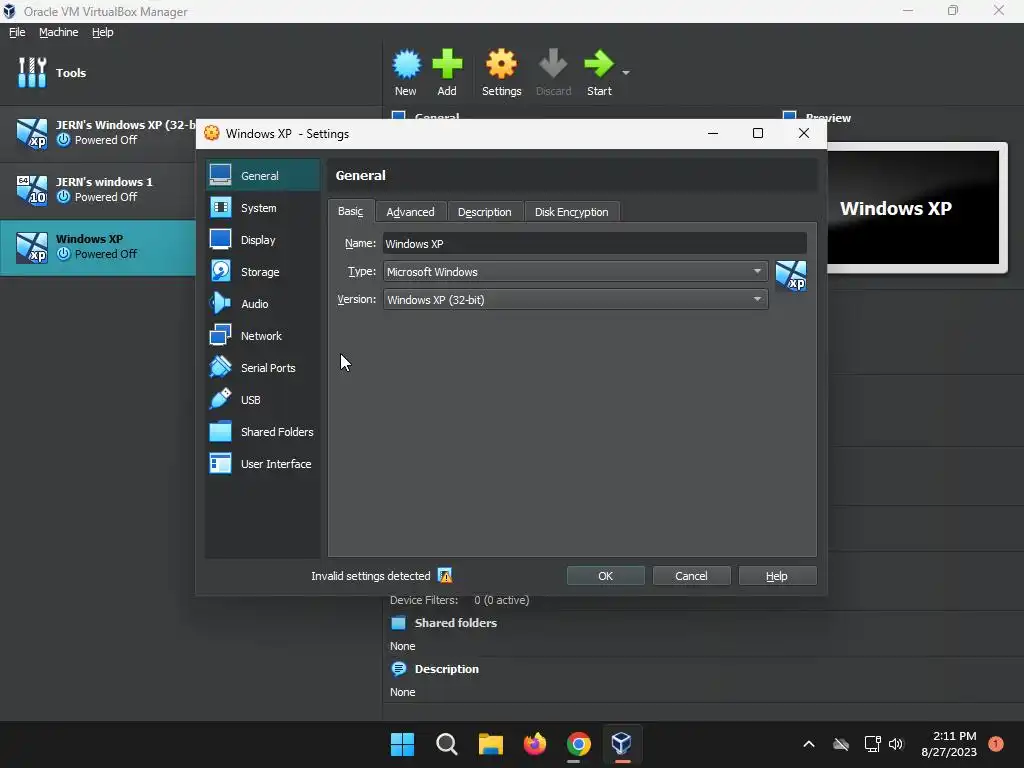Viewport: 1024px width, 768px height.
Task: Switch to the Basic tab
Action: click(351, 212)
